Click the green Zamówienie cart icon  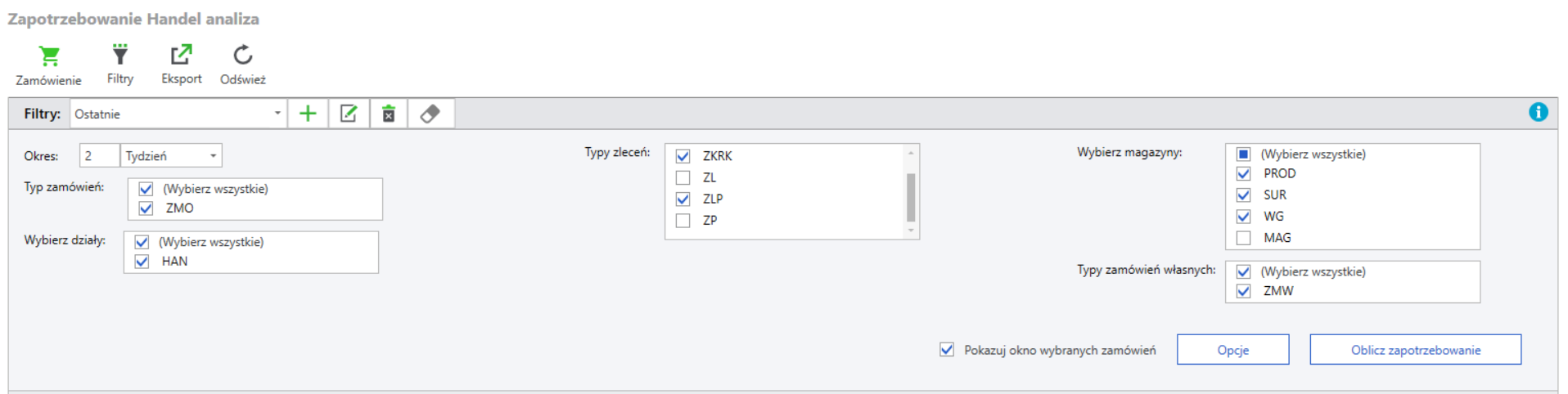[49, 56]
